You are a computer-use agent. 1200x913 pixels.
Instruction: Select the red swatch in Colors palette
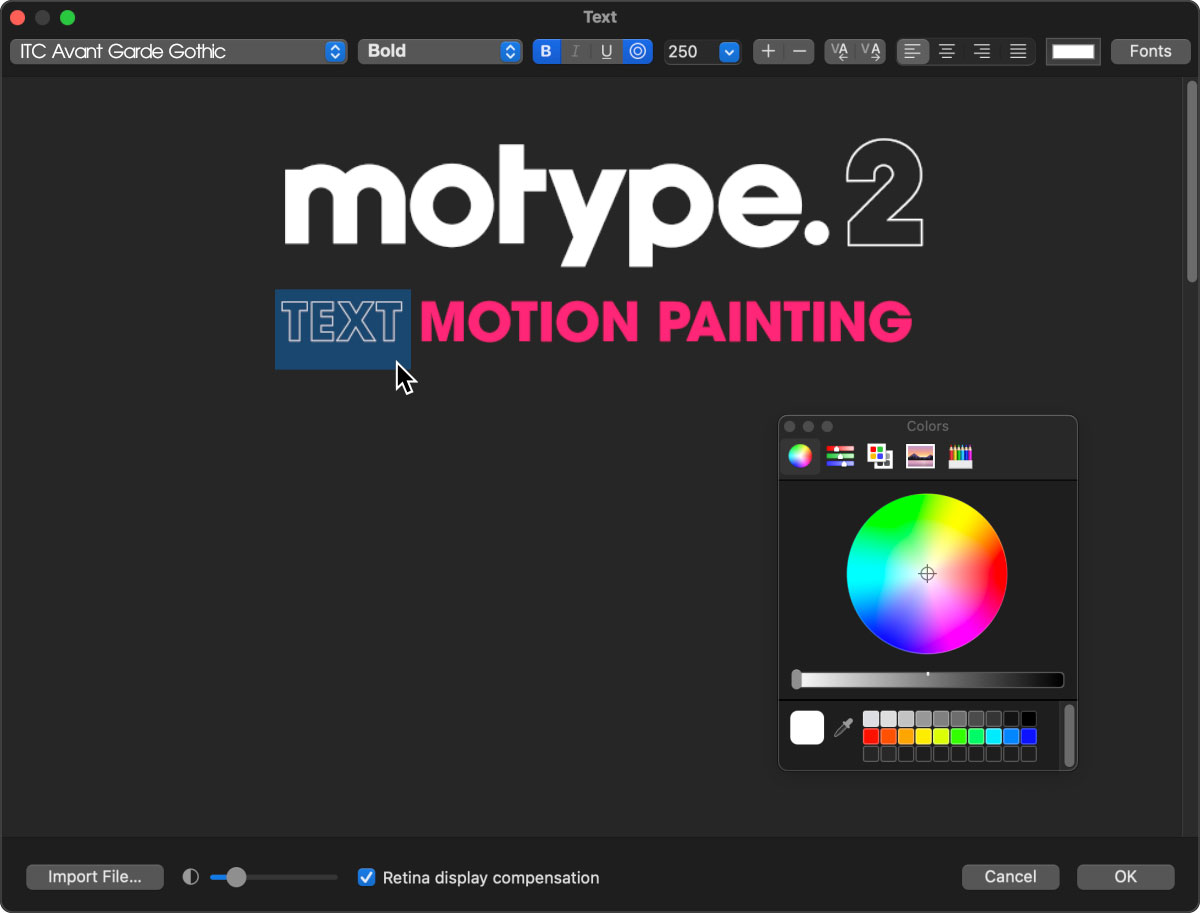[871, 736]
